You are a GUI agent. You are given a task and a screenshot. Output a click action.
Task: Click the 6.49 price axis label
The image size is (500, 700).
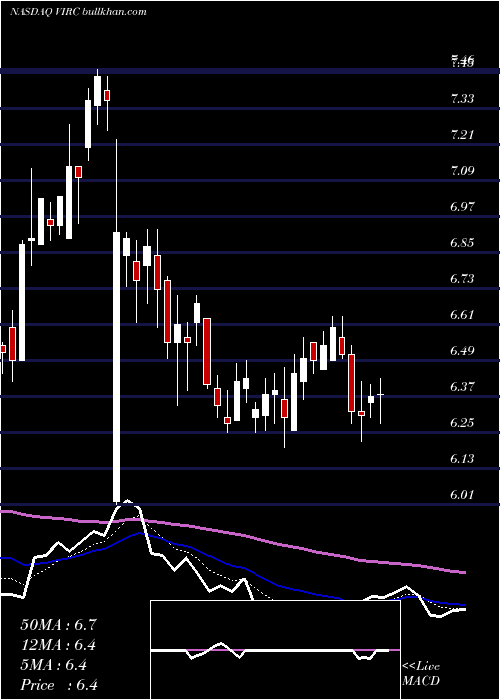click(462, 350)
